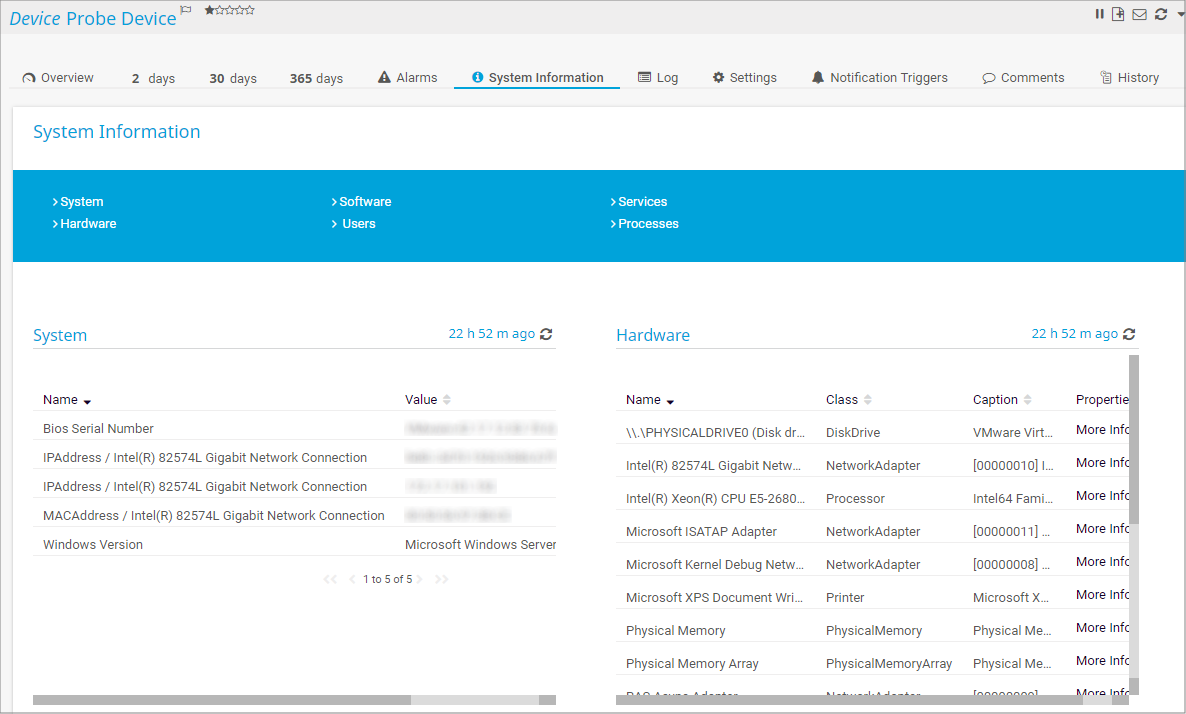Click More Info for Processor row
The image size is (1186, 714).
(x=1102, y=496)
